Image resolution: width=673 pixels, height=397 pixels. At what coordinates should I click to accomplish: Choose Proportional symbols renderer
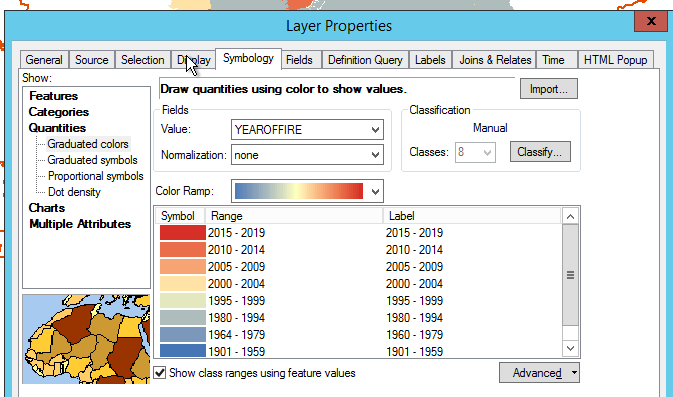coord(96,176)
